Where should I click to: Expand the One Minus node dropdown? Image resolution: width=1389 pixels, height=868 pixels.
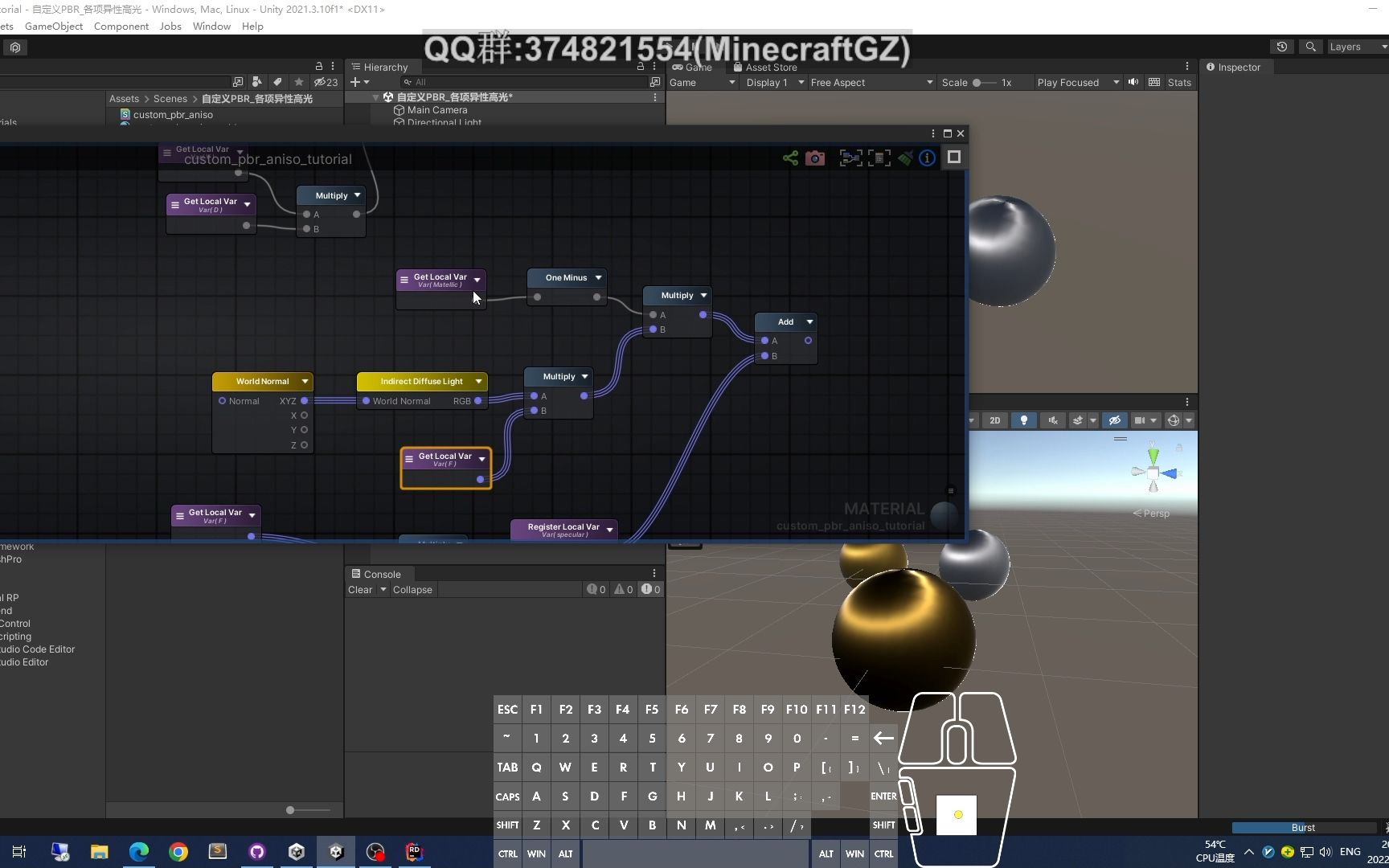pyautogui.click(x=599, y=277)
